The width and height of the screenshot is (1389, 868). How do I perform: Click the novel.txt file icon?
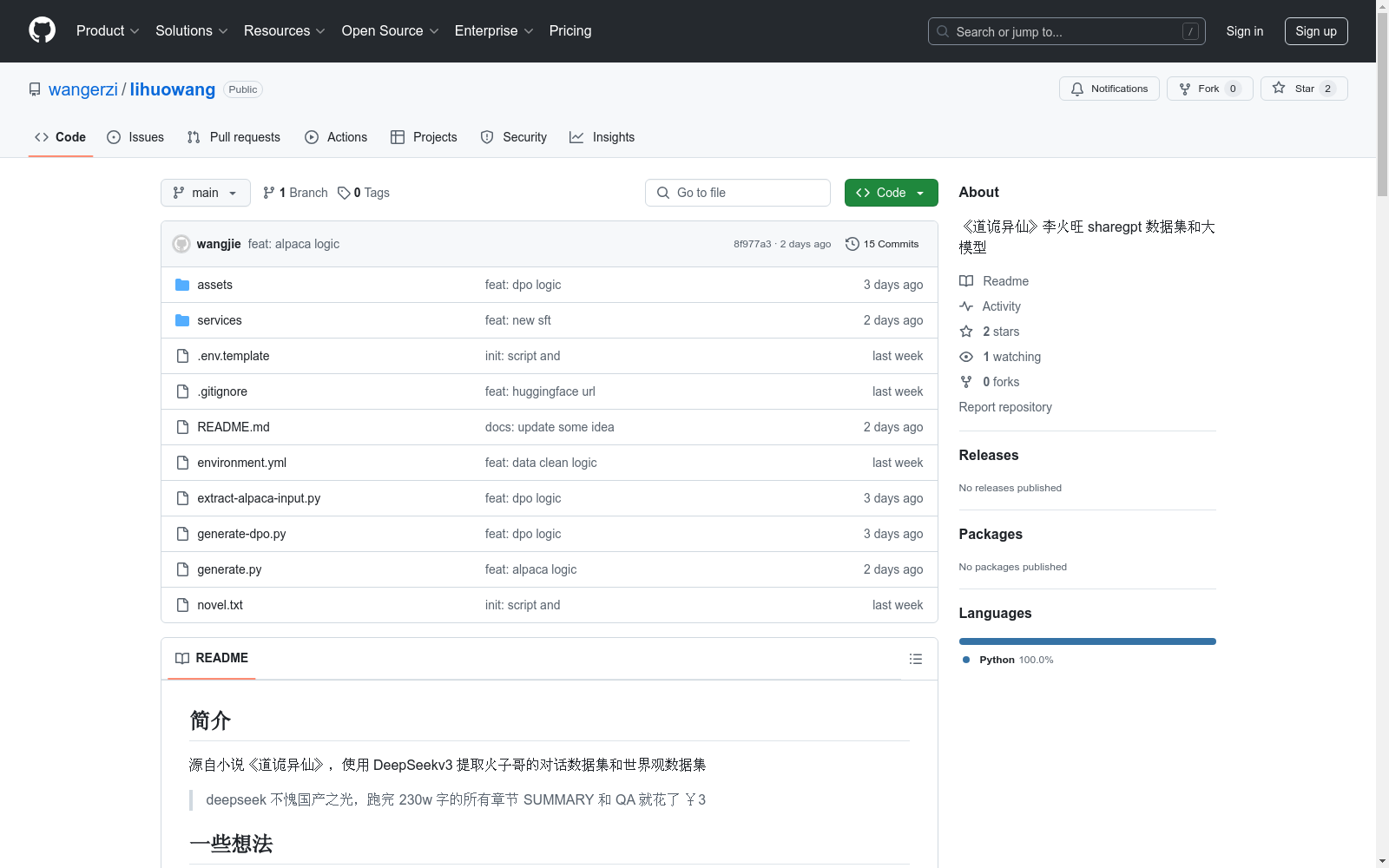pos(182,605)
